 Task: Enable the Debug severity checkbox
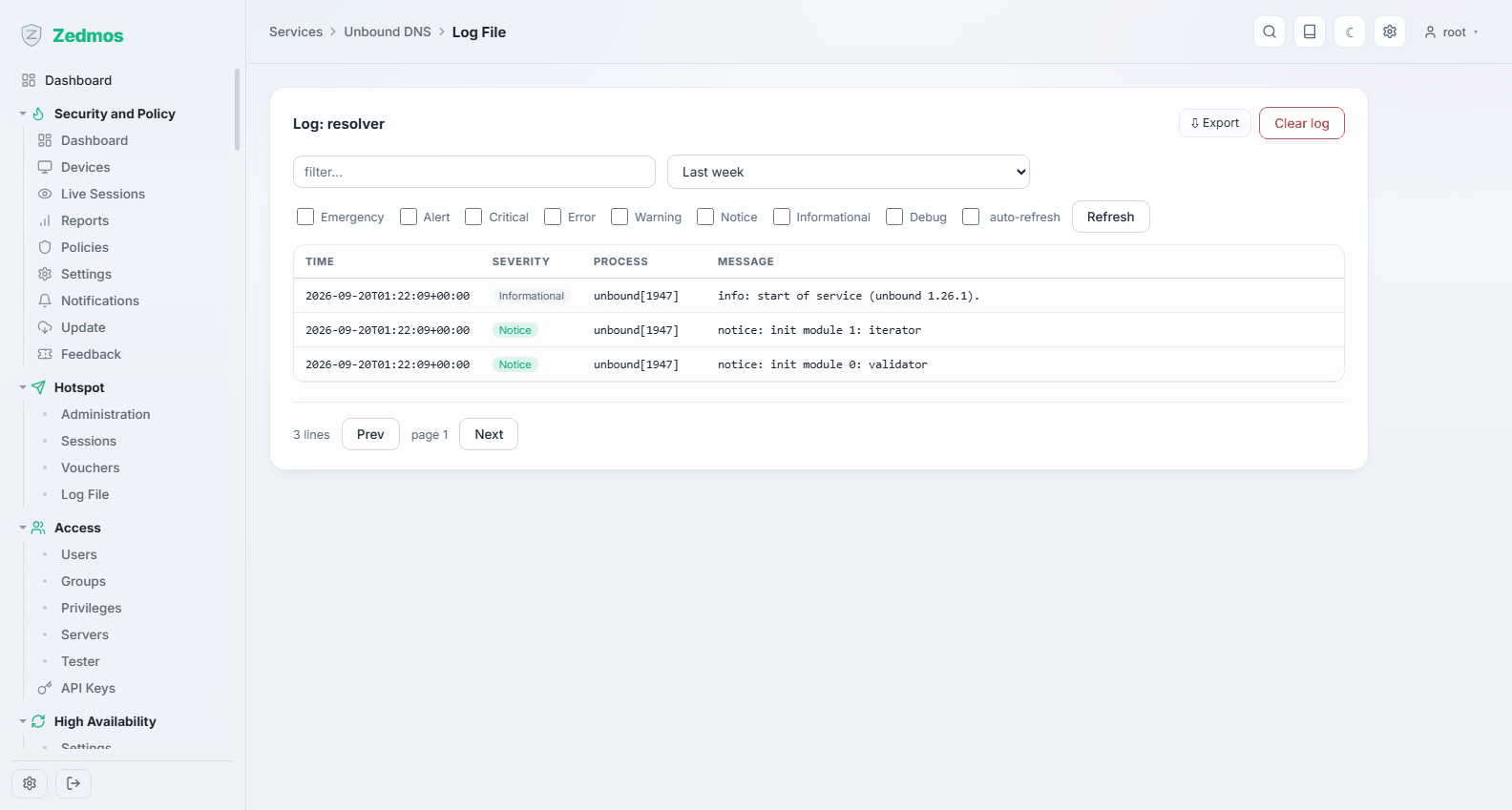coord(894,217)
